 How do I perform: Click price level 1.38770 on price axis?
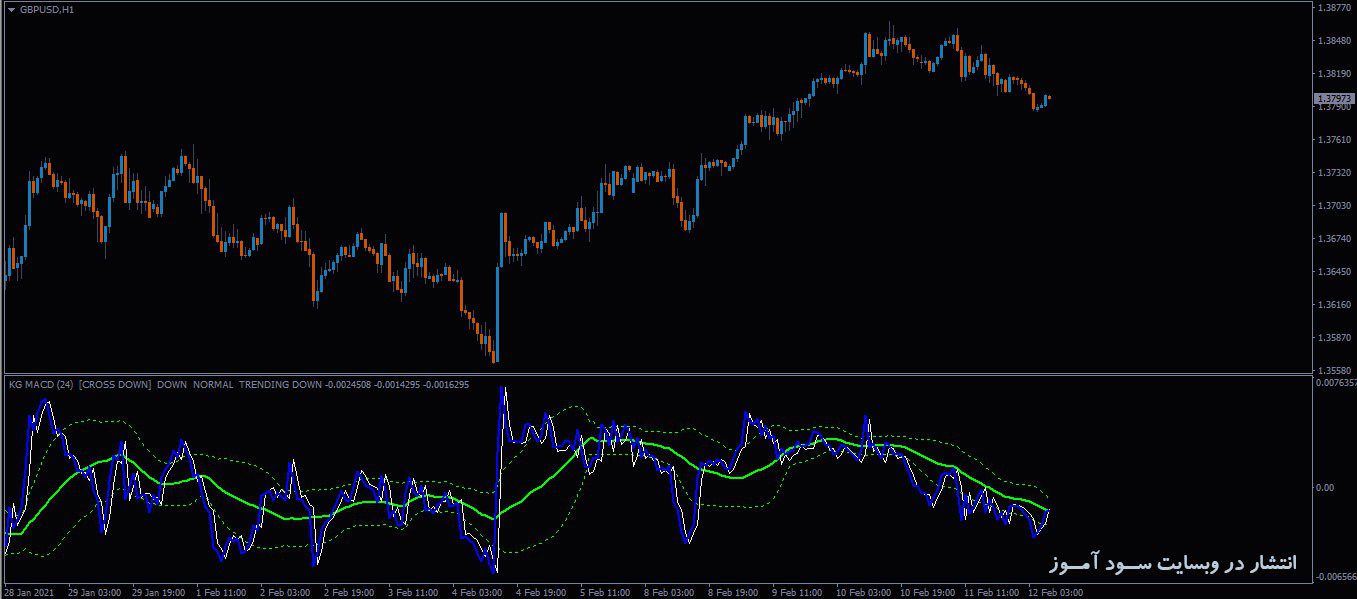(x=1336, y=8)
